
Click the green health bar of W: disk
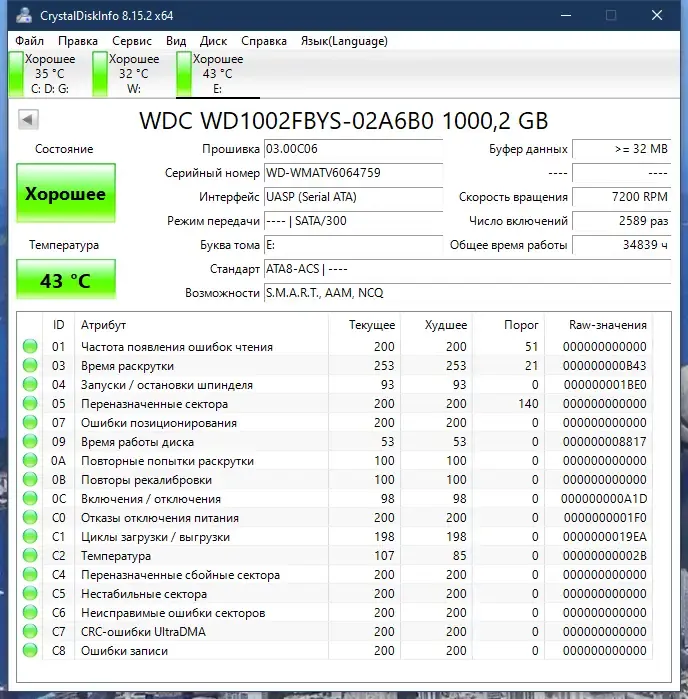tap(100, 74)
